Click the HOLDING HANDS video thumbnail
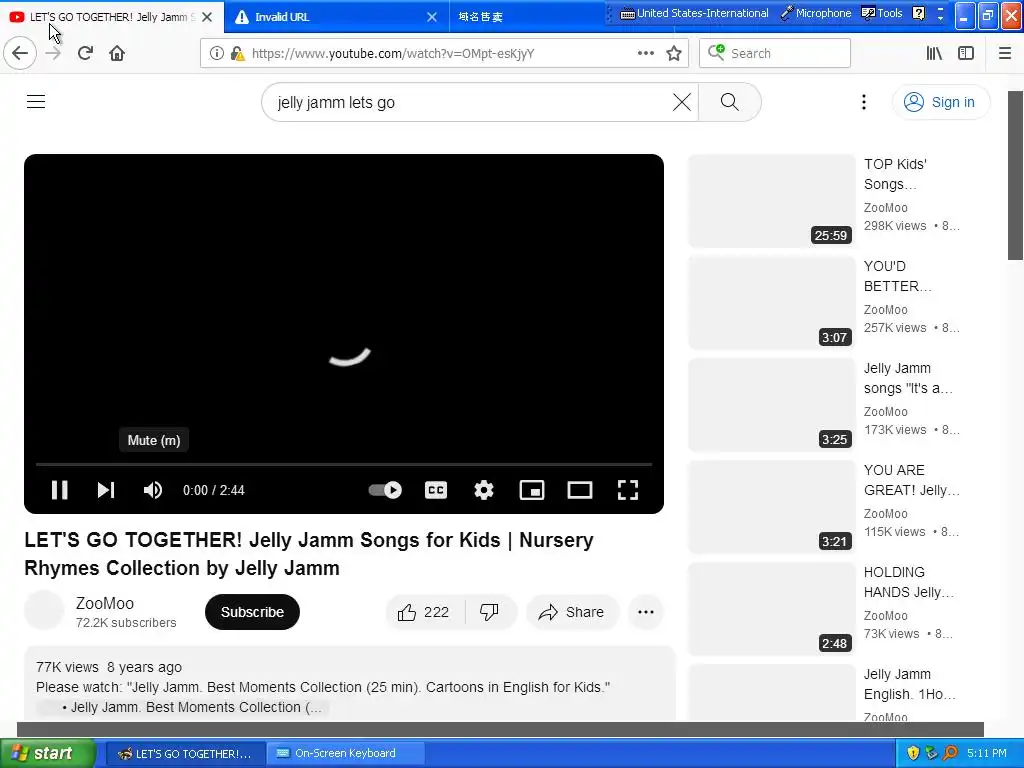1024x768 pixels. coord(772,609)
